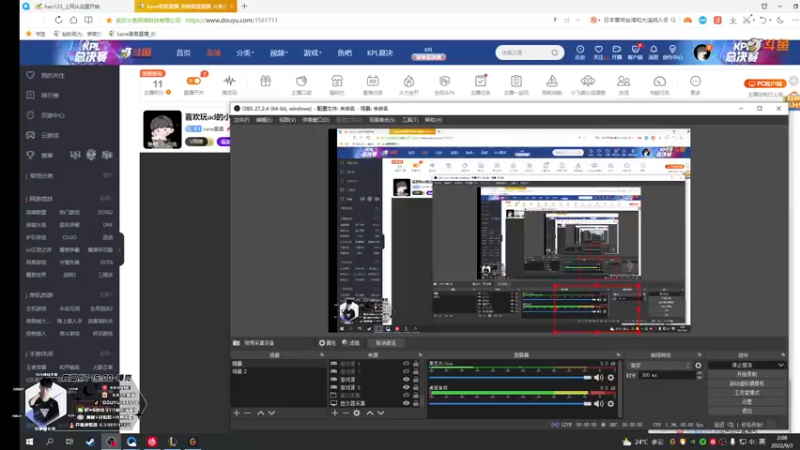The height and width of the screenshot is (450, 800).
Task: Mute the desktop audio mixer channel
Action: (598, 404)
